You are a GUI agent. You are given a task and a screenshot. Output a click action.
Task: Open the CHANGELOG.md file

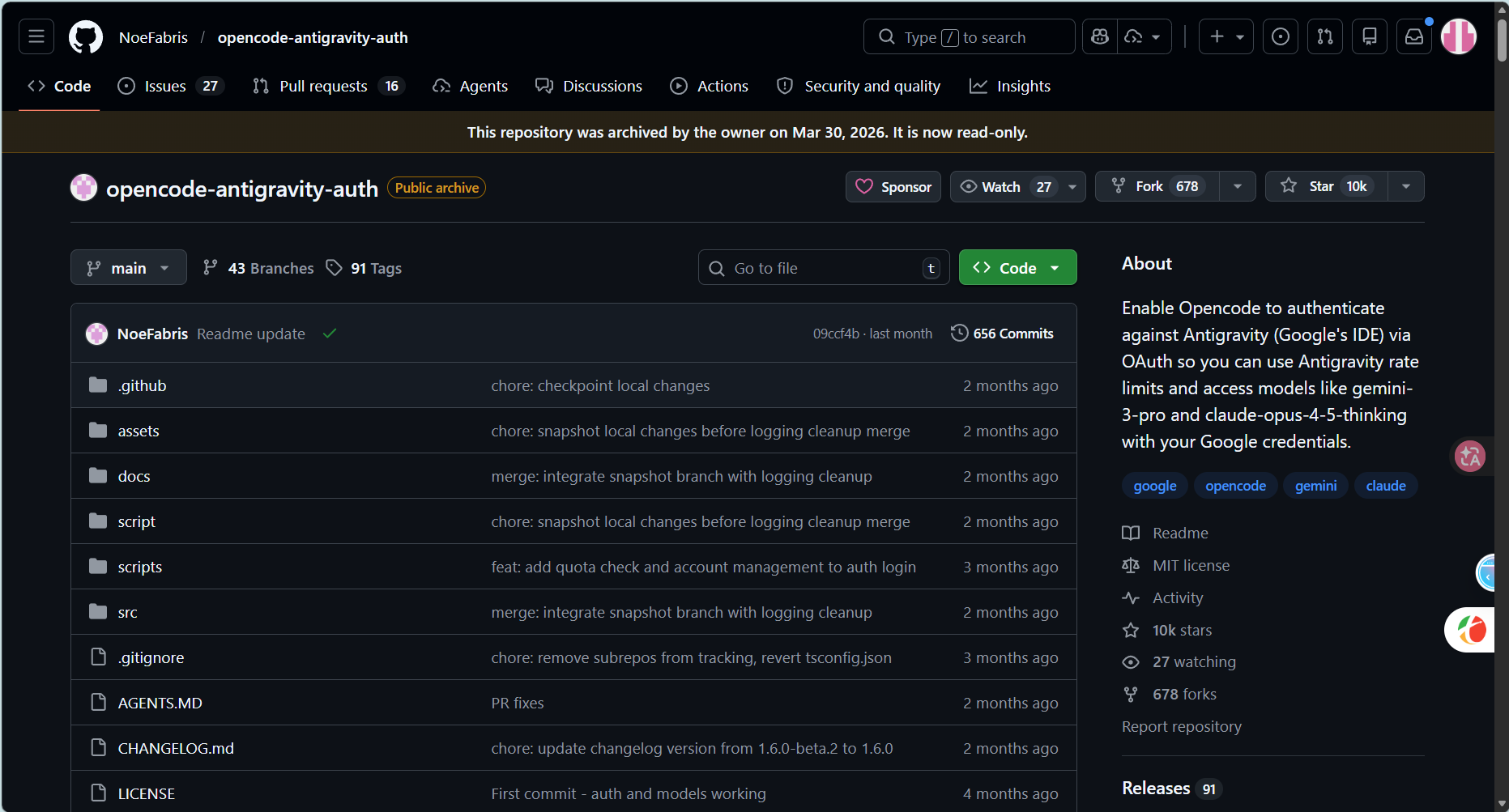[x=176, y=748]
